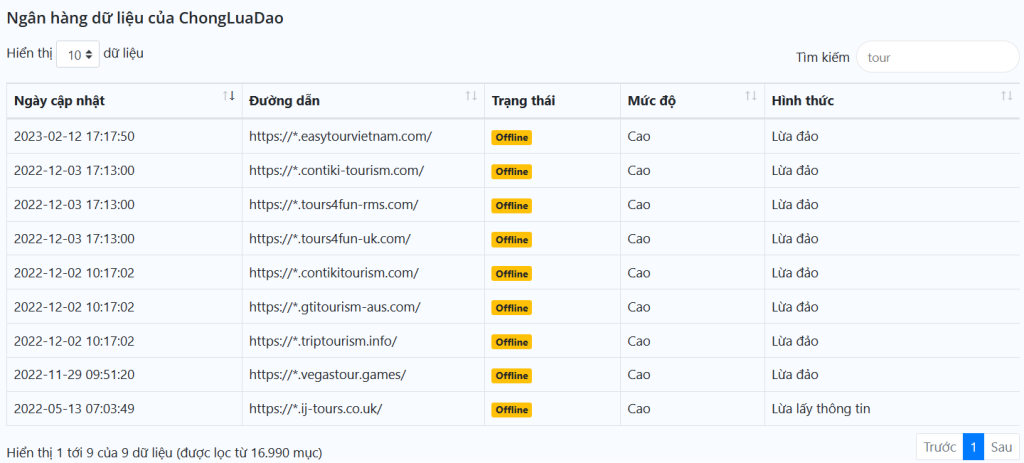Viewport: 1024px width, 463px height.
Task: Click sort arrows in Đường dẫn column
Action: (x=470, y=96)
